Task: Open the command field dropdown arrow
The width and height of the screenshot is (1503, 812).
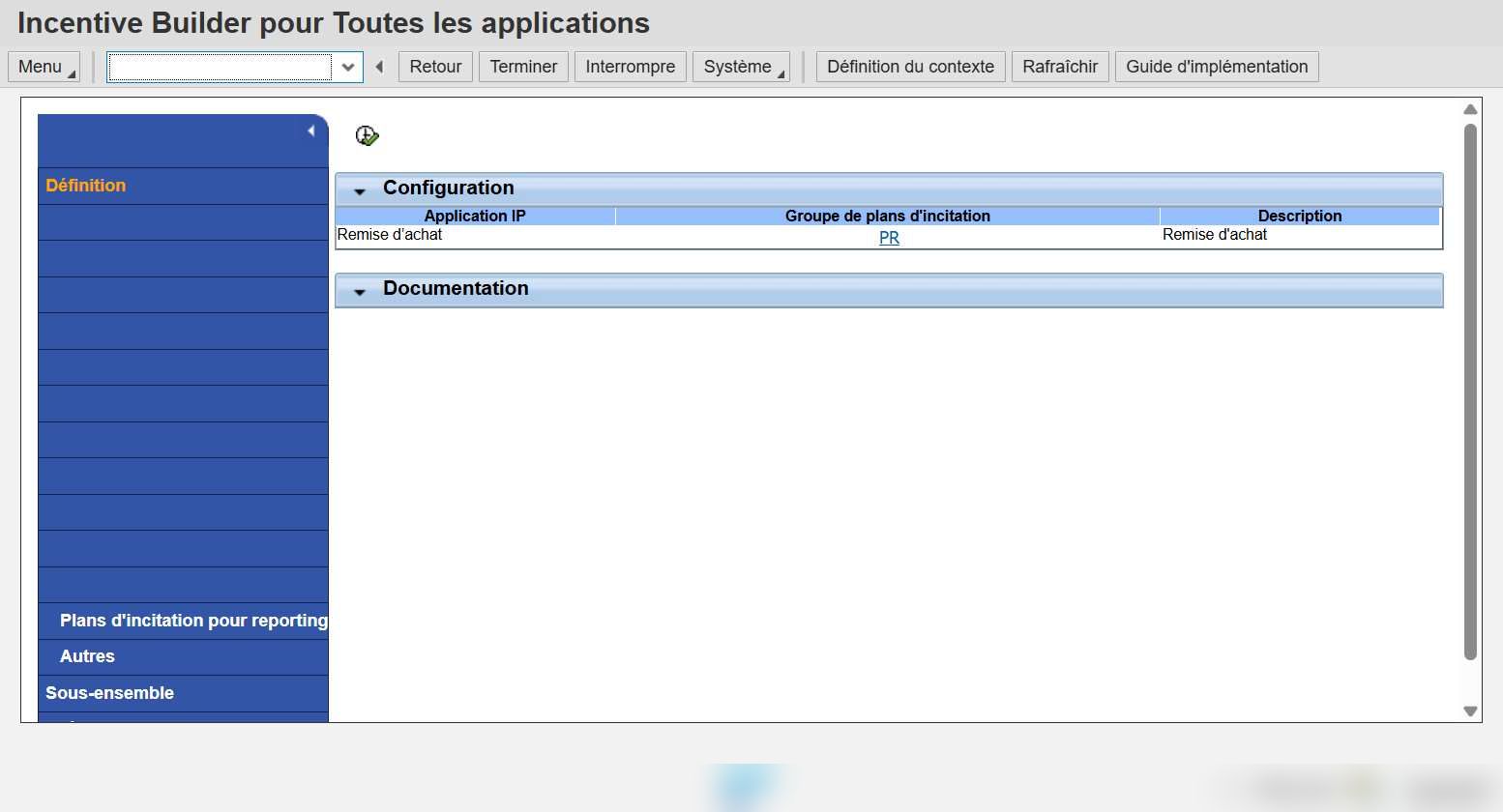Action: pos(348,67)
